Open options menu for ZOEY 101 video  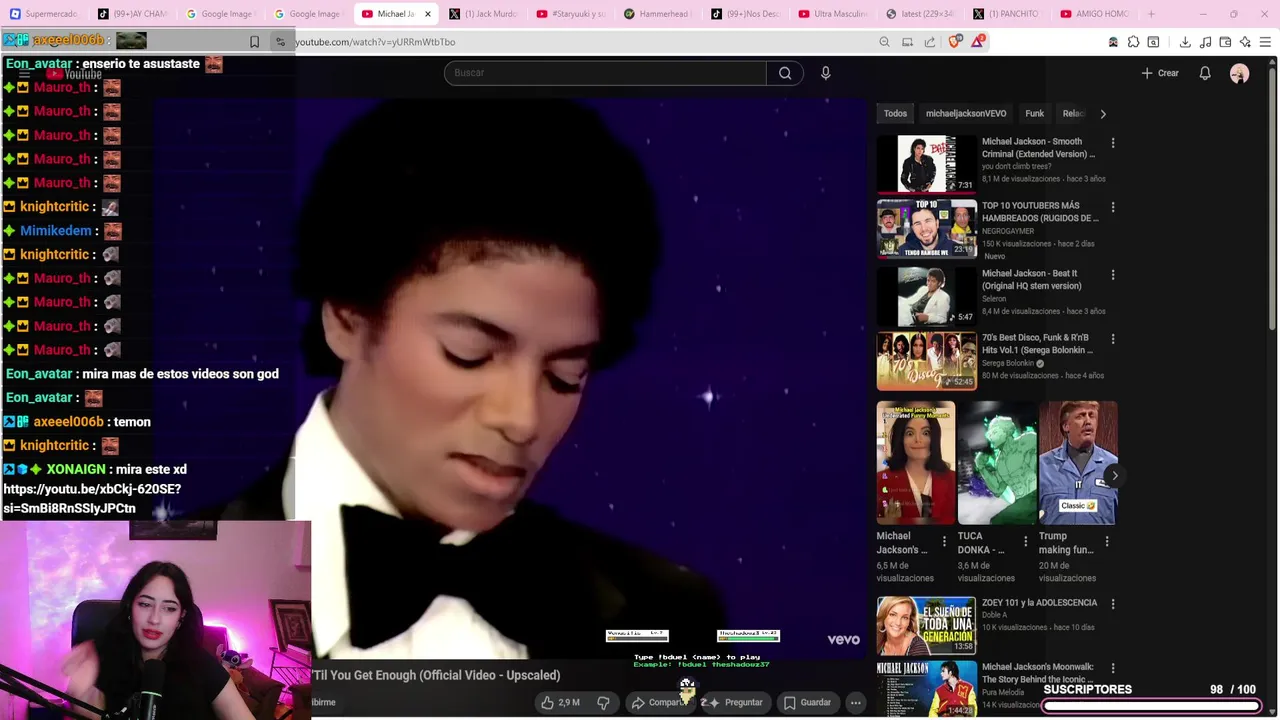click(x=1112, y=604)
